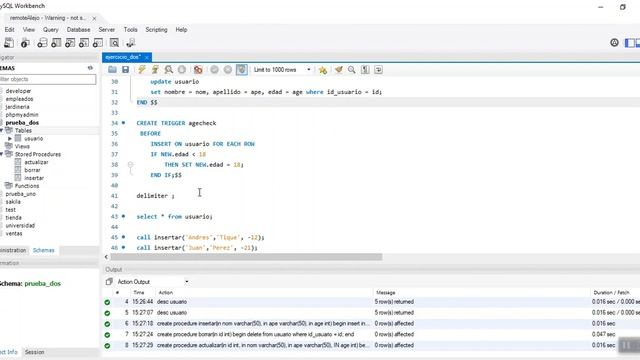Viewport: 640px width, 360px height.
Task: Beautify the SQL with the broom icon
Action: [x=338, y=70]
